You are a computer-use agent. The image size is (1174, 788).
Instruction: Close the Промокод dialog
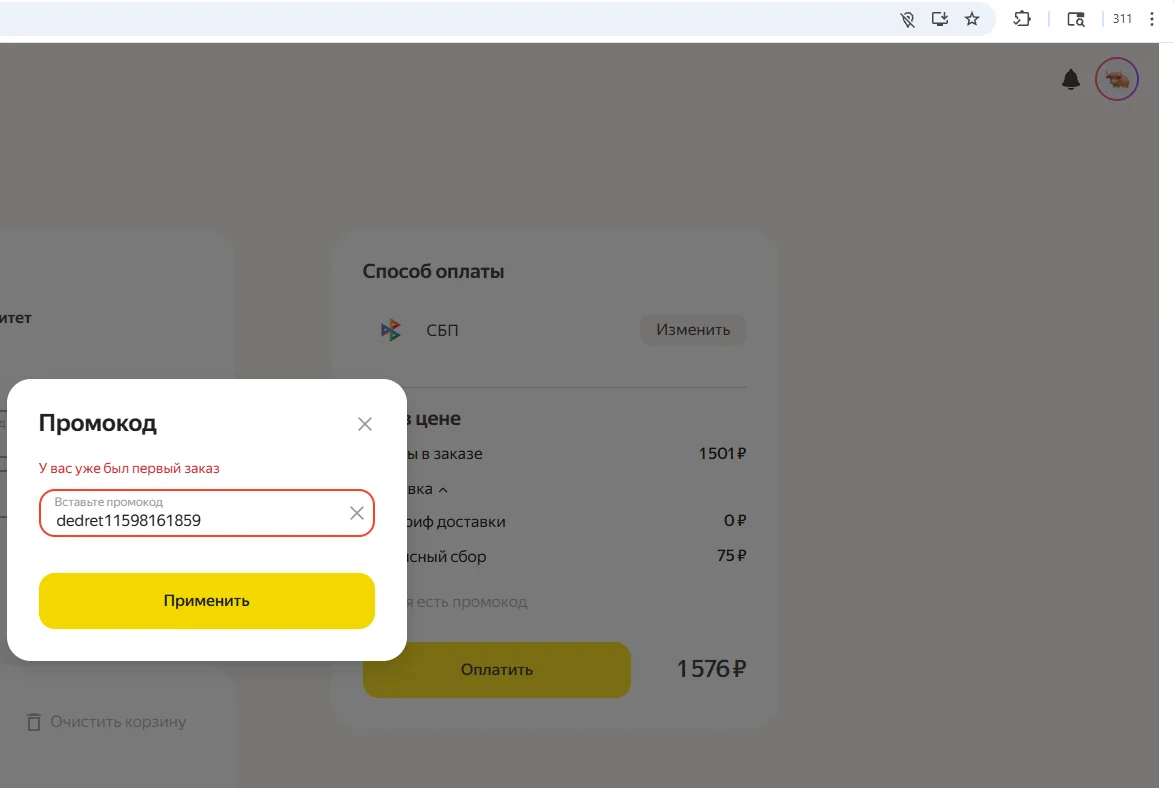pos(365,424)
